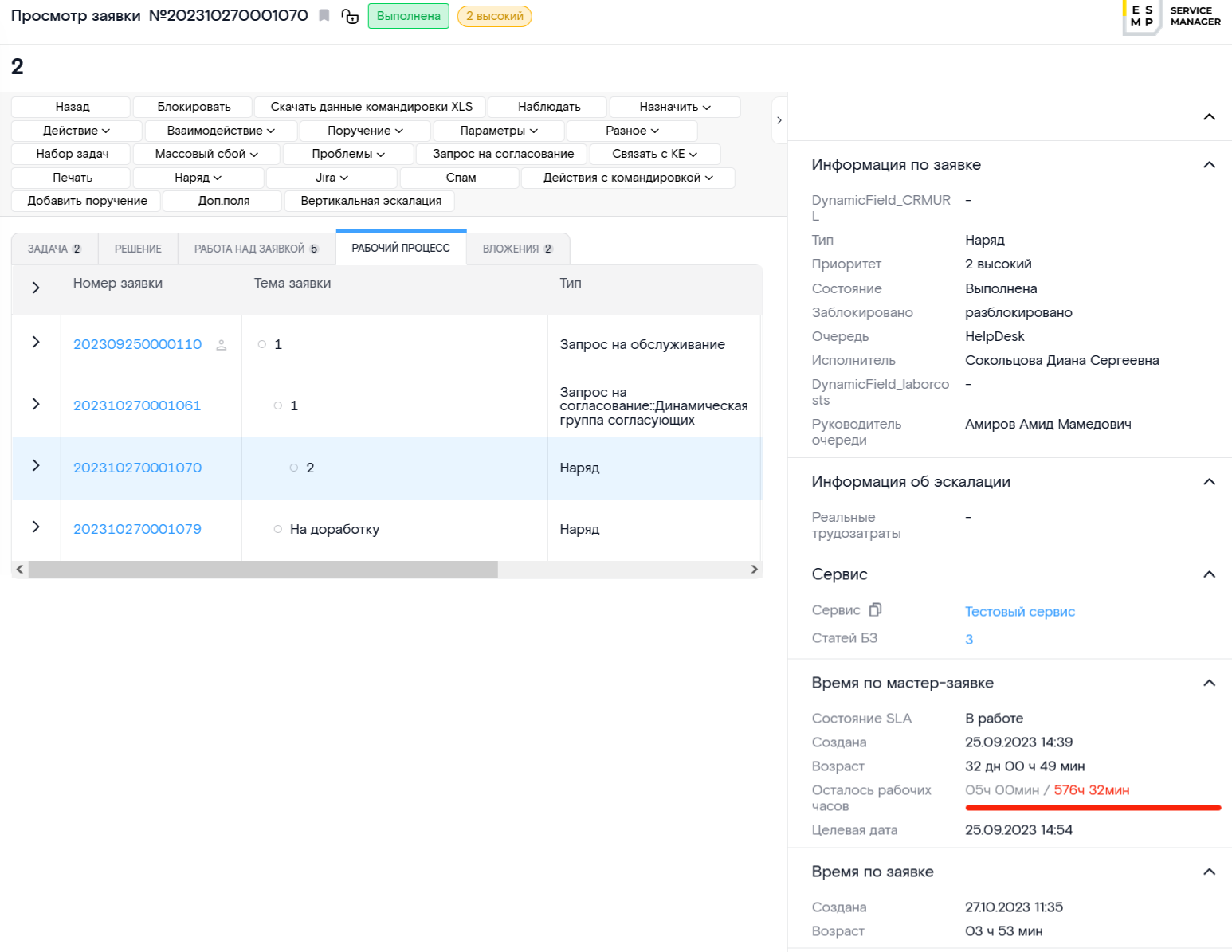1232x952 pixels.
Task: Click the copy icon next to Сервис
Action: coord(875,610)
